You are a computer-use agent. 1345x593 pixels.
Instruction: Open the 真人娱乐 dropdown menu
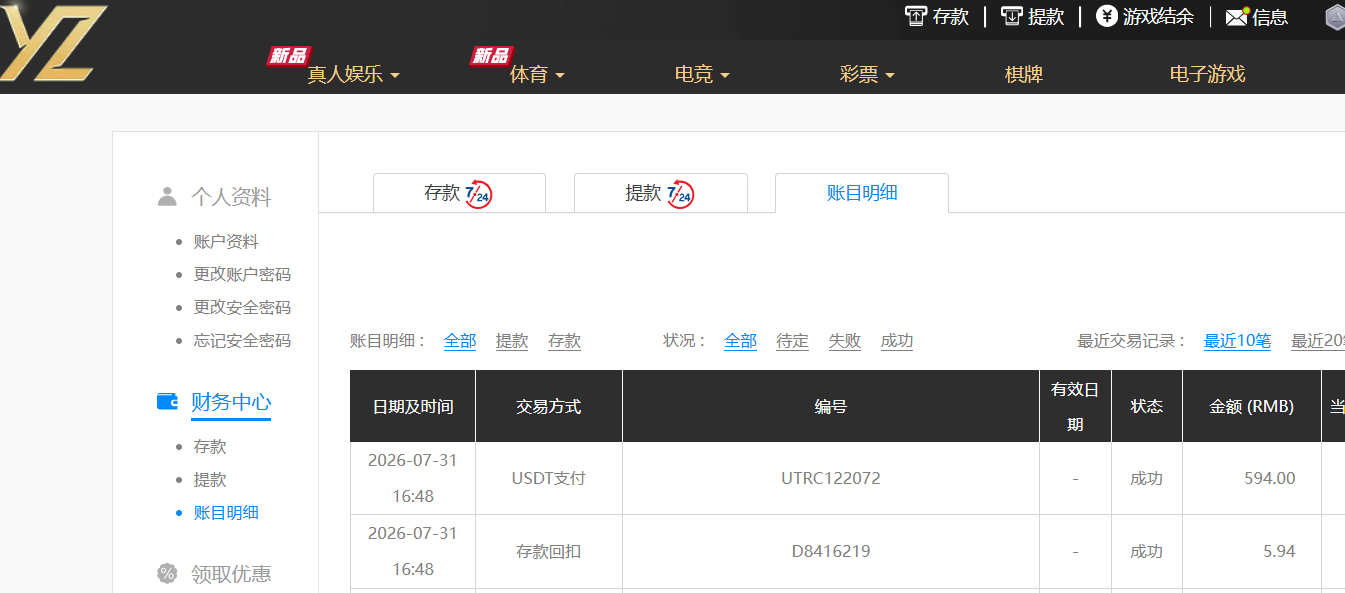coord(353,74)
